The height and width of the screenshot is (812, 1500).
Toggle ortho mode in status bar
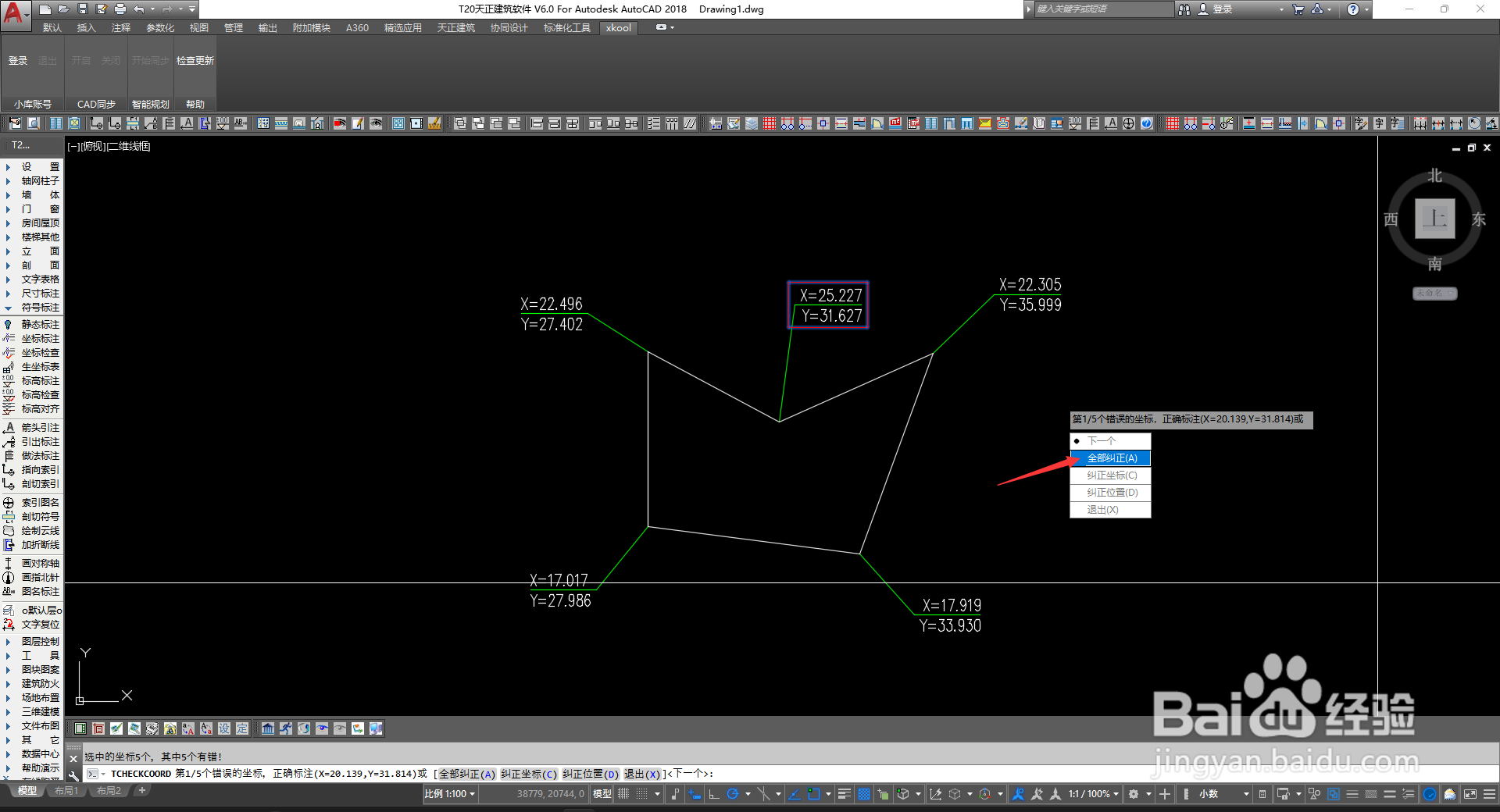pos(713,794)
